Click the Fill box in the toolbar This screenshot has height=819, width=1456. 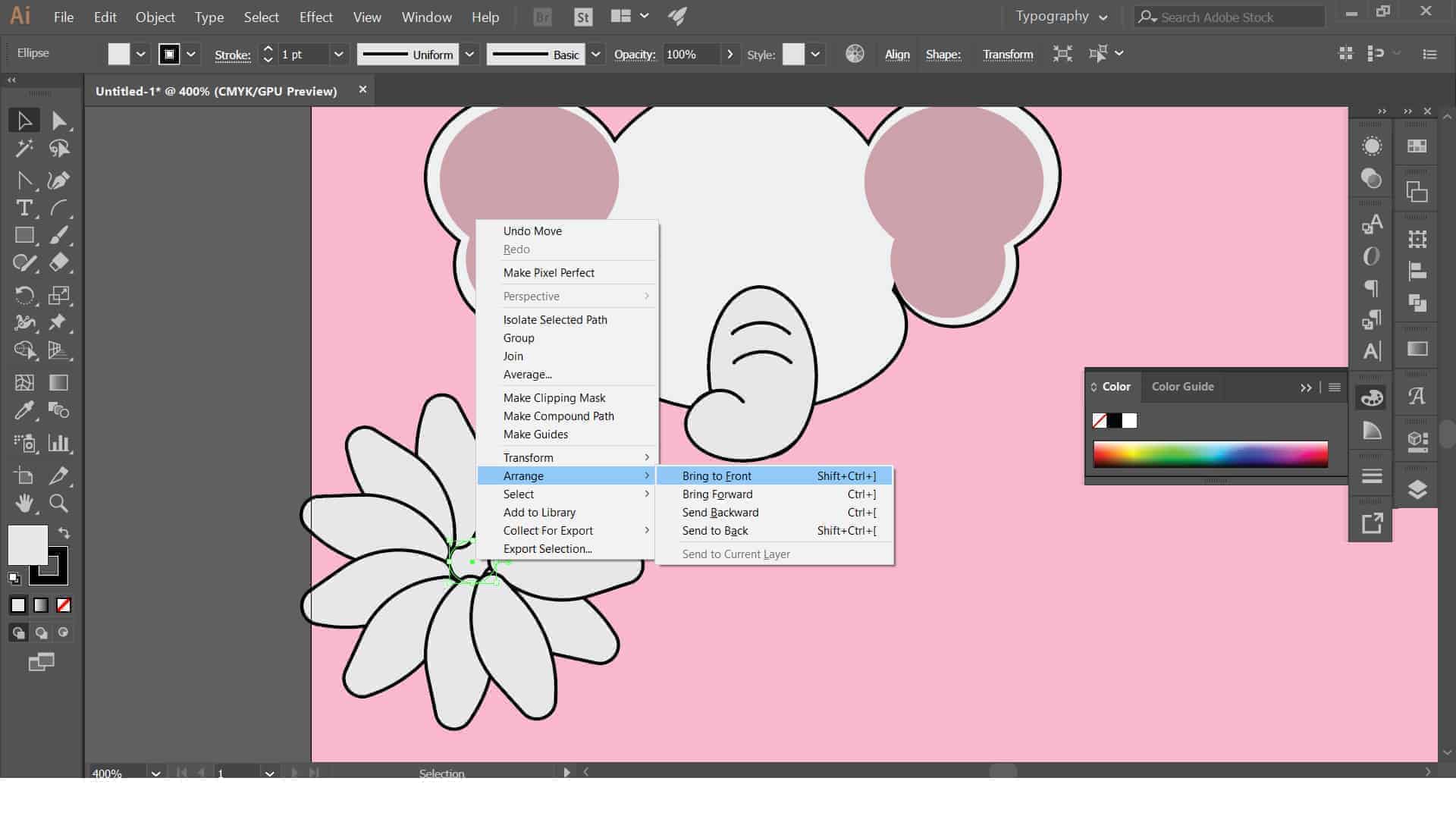coord(27,544)
